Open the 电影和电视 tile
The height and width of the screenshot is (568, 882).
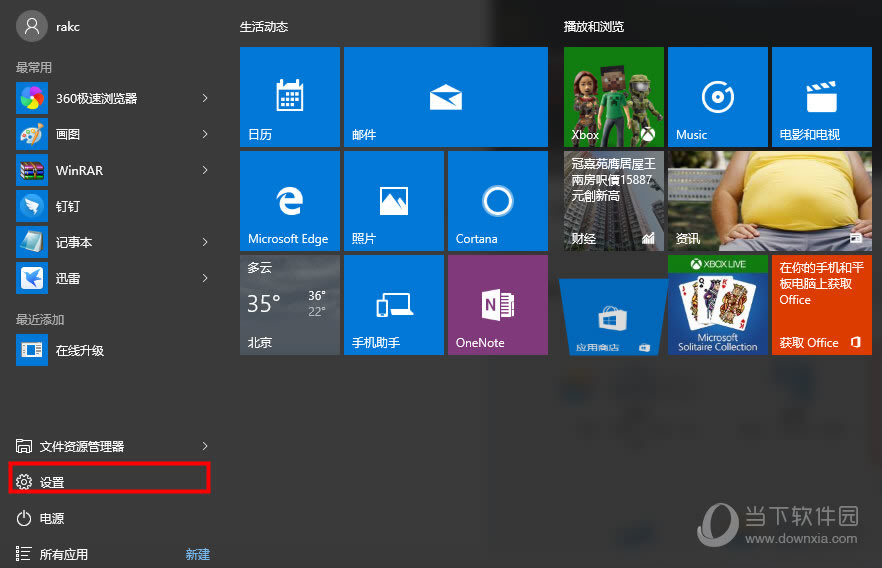click(822, 97)
